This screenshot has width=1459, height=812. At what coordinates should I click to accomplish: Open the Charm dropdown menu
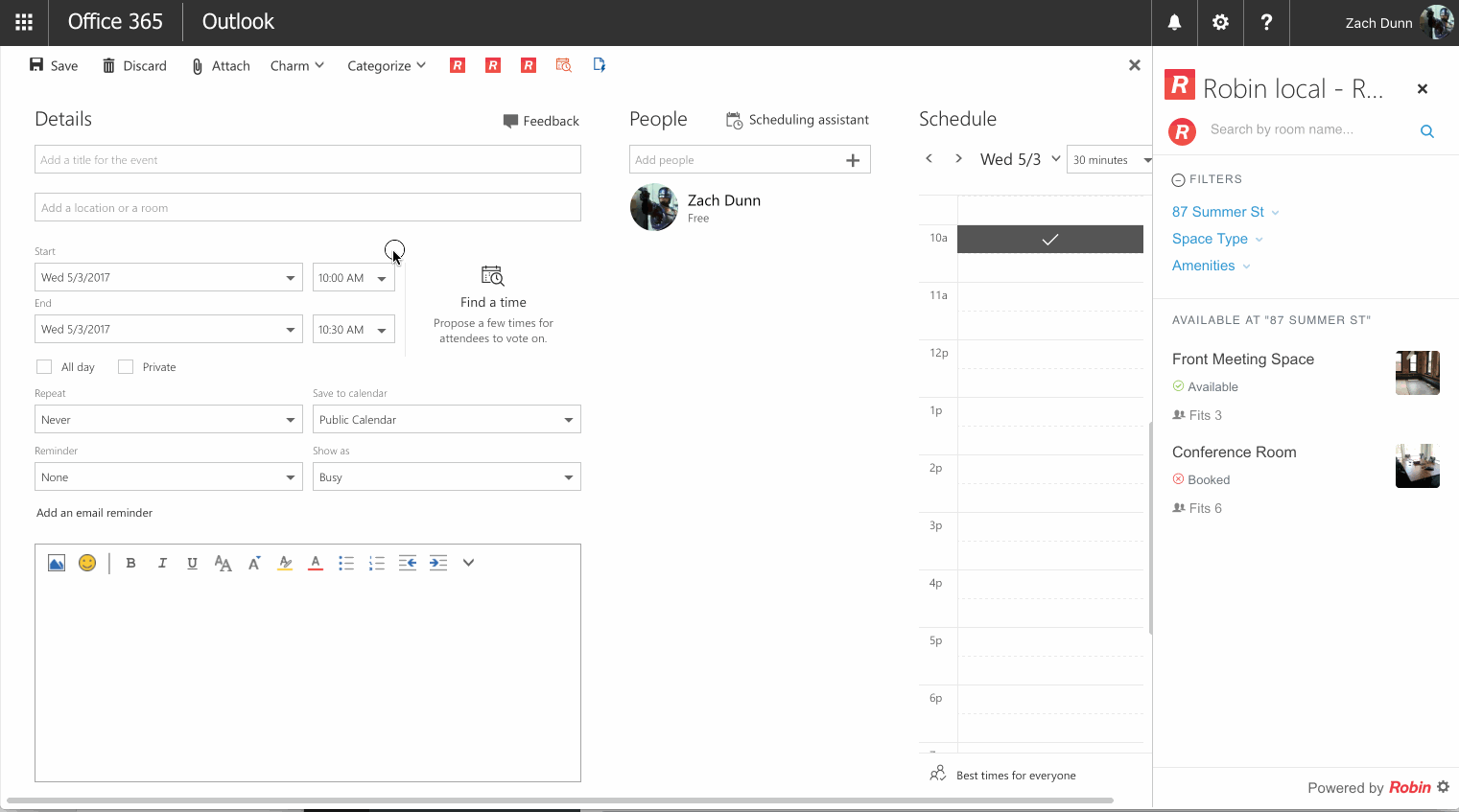pos(297,65)
